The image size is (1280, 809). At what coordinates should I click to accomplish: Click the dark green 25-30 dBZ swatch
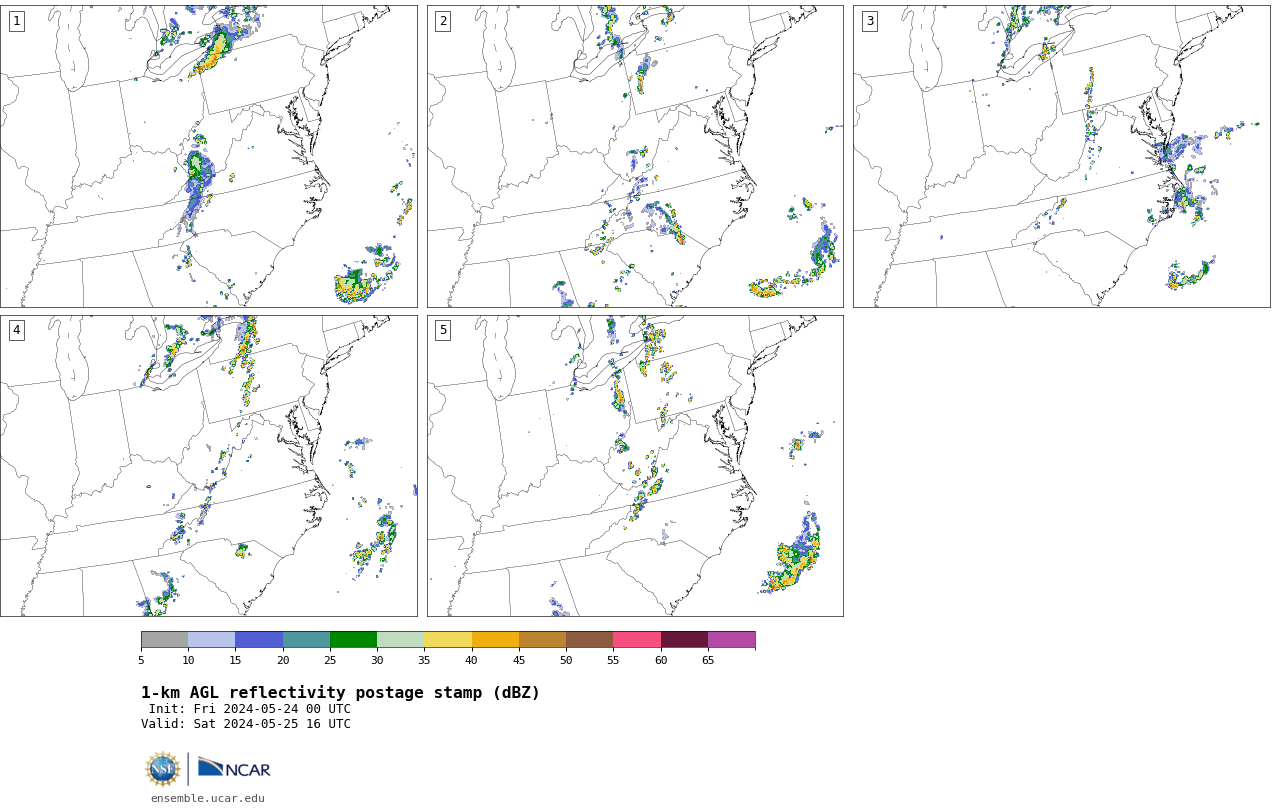coord(353,640)
